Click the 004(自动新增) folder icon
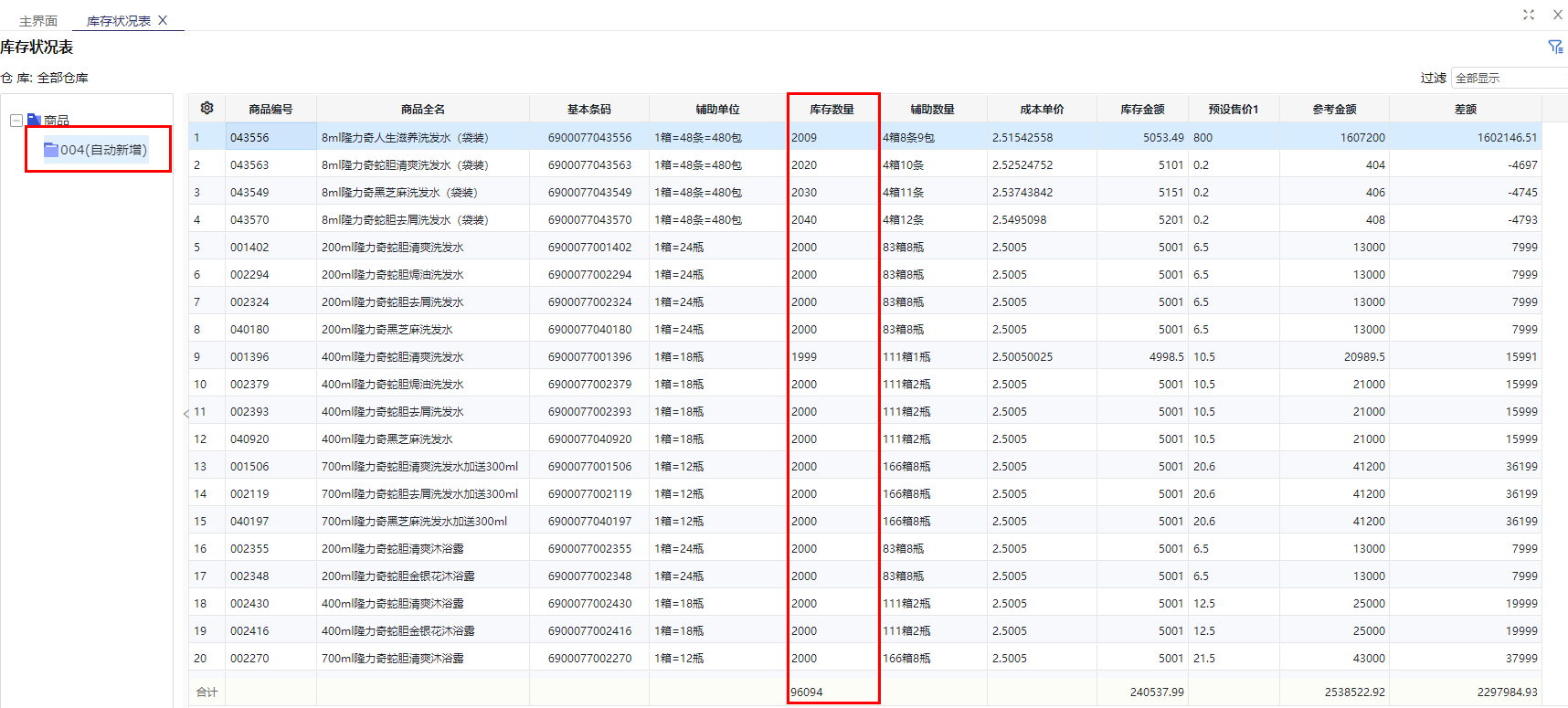This screenshot has height=708, width=1568. point(51,150)
